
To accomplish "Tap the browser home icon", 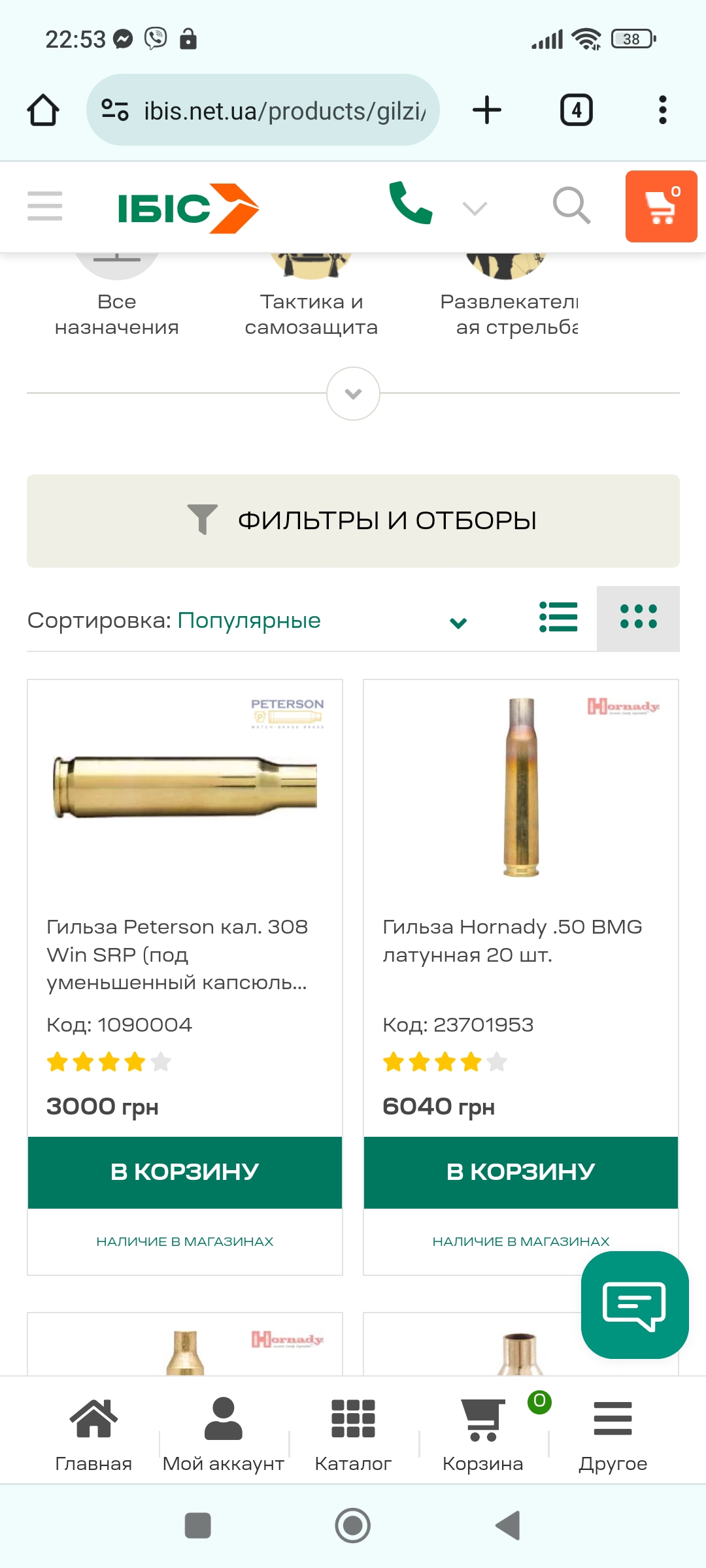I will (43, 110).
